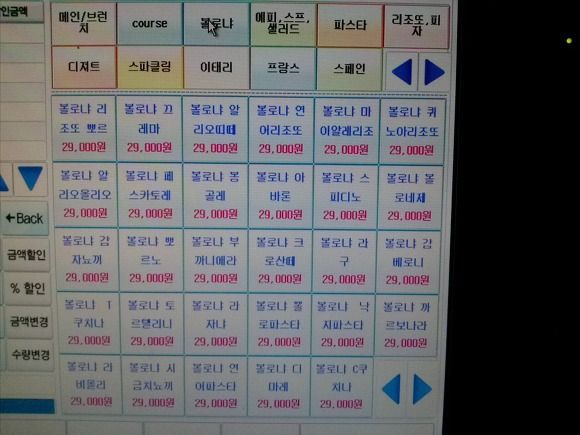Select menu item 볼로냐 감자뇨끼
This screenshot has width=580, height=435.
(x=87, y=260)
